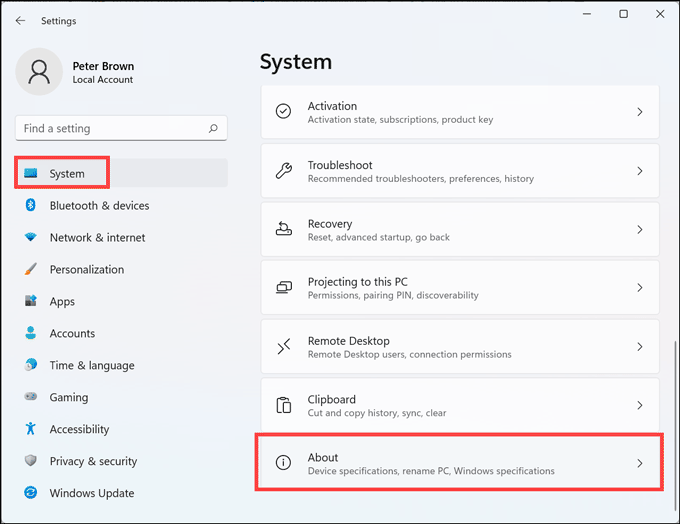Open Recovery using its chevron arrow
680x524 pixels.
(640, 229)
